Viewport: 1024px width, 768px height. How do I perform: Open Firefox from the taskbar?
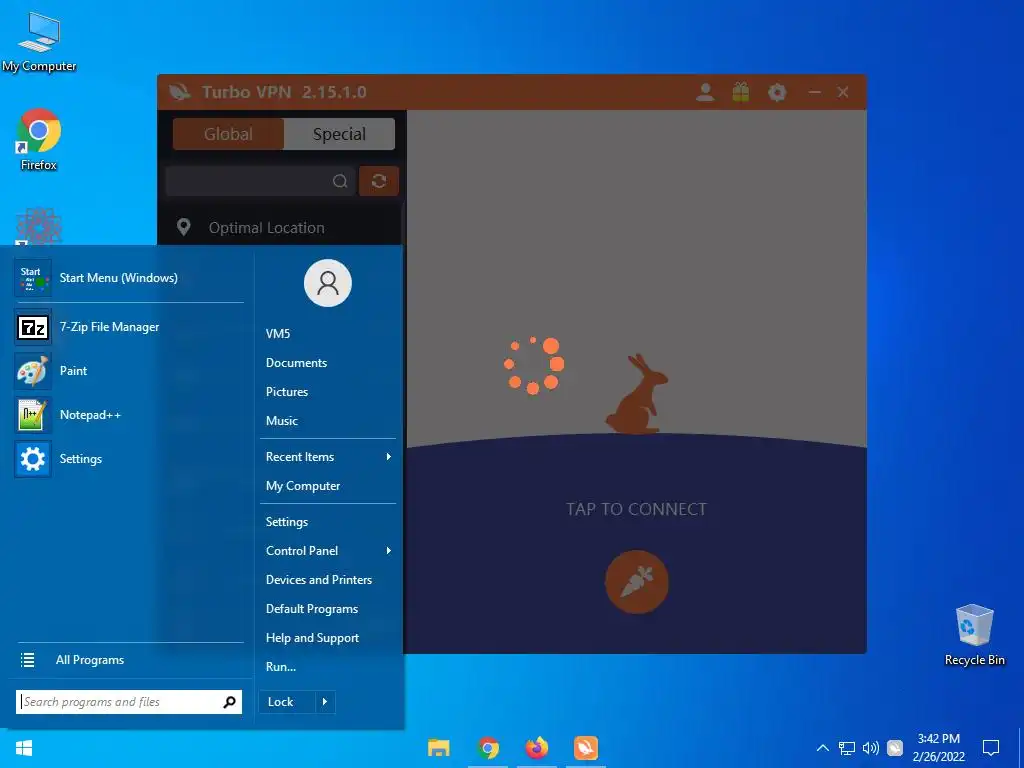tap(537, 748)
